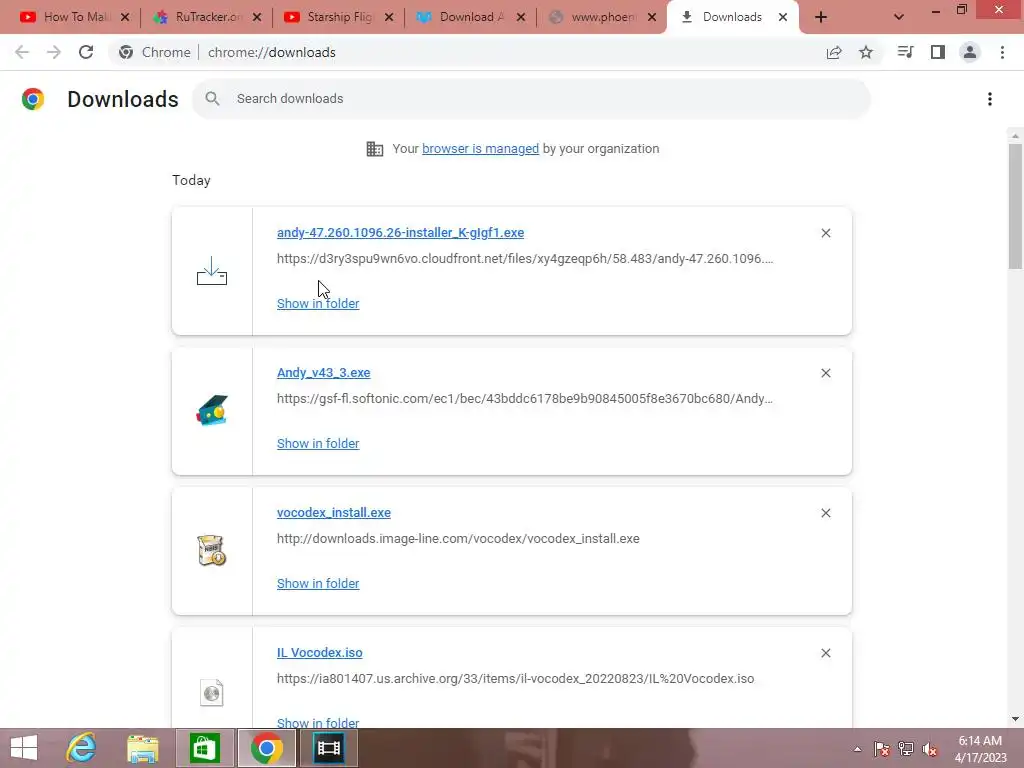Close the Downloads tab
Image resolution: width=1024 pixels, height=768 pixels.
pyautogui.click(x=783, y=17)
